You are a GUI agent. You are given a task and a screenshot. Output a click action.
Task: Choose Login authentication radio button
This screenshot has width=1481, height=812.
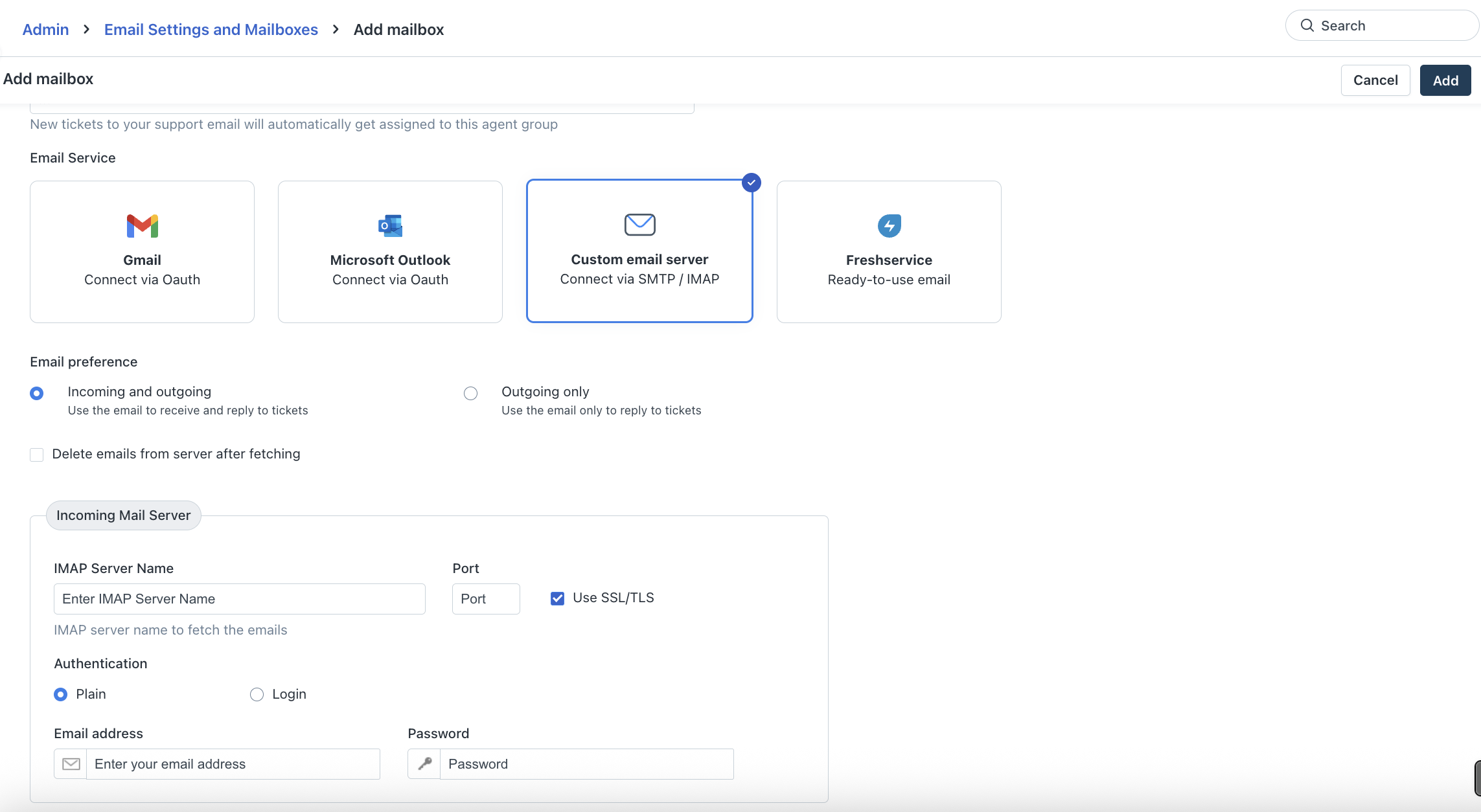(257, 694)
